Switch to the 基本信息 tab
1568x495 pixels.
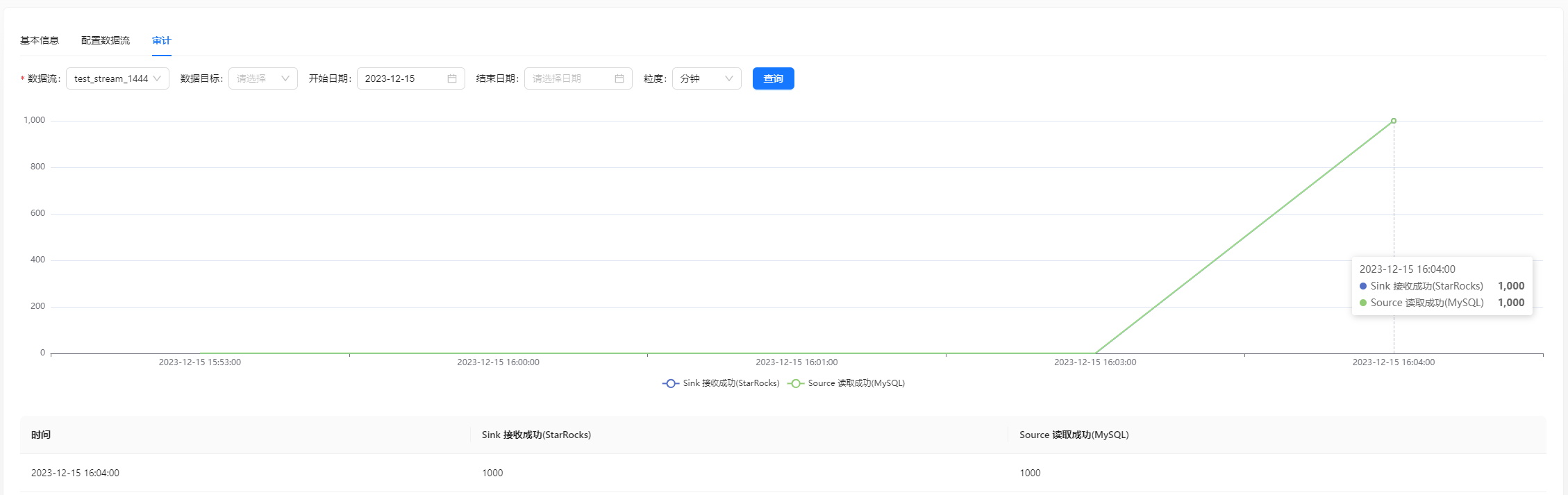point(40,40)
